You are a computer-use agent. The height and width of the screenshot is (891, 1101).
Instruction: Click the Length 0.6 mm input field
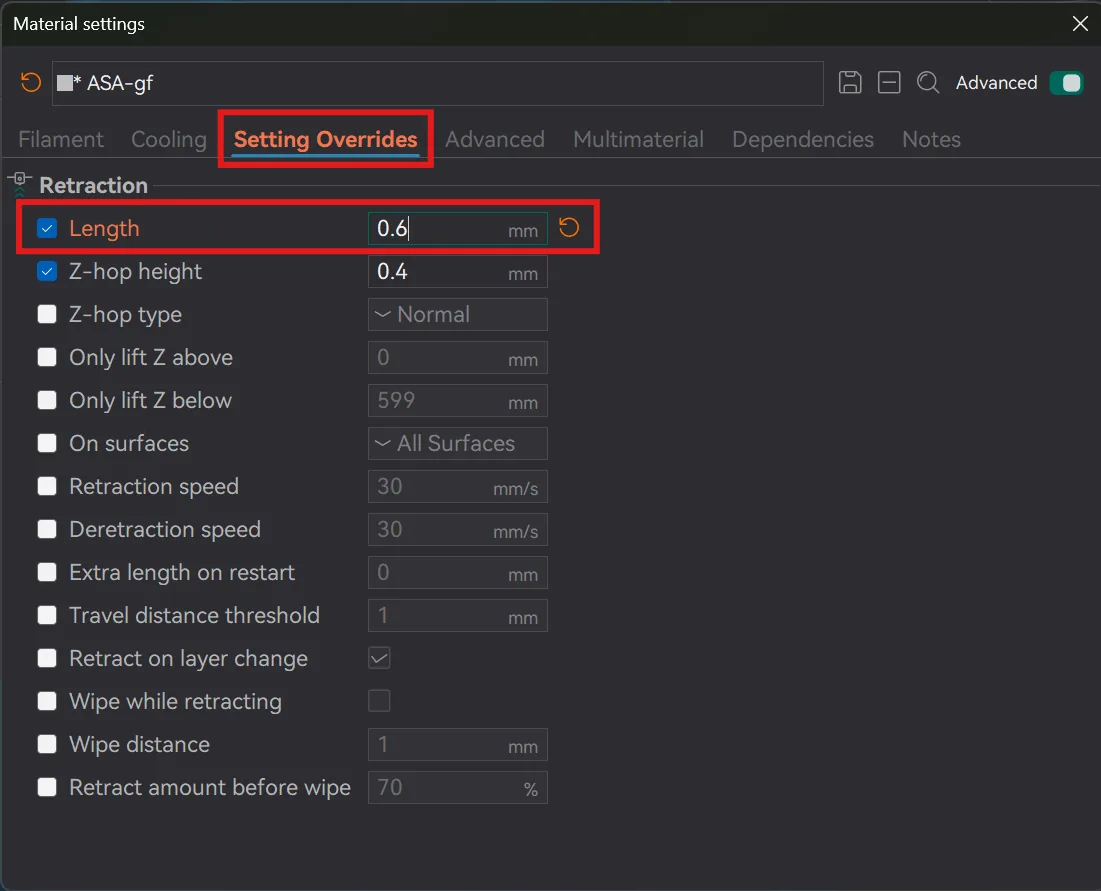tap(458, 228)
